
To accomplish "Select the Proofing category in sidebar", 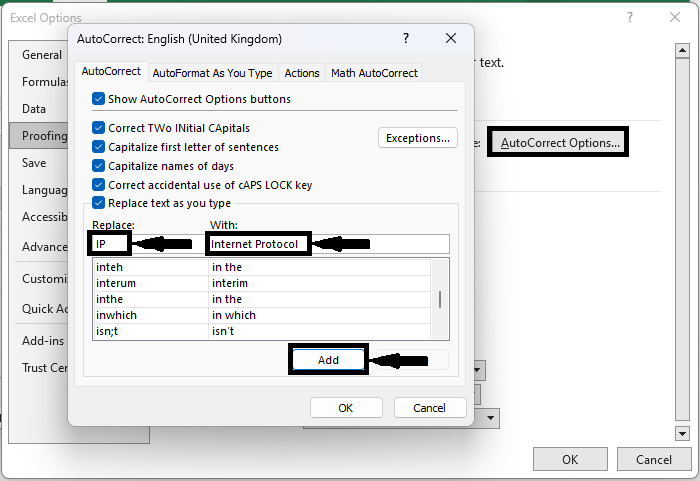I will pyautogui.click(x=45, y=135).
